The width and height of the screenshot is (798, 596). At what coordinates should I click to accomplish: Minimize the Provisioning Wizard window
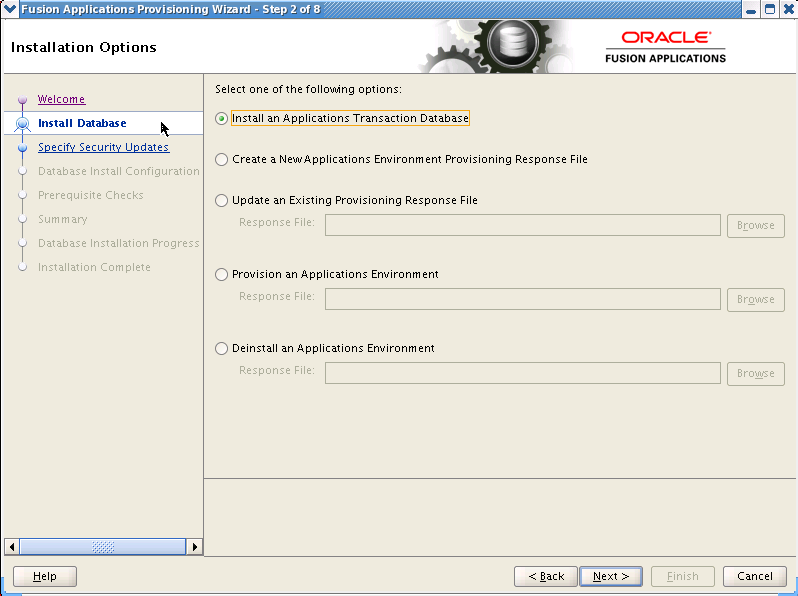(751, 9)
